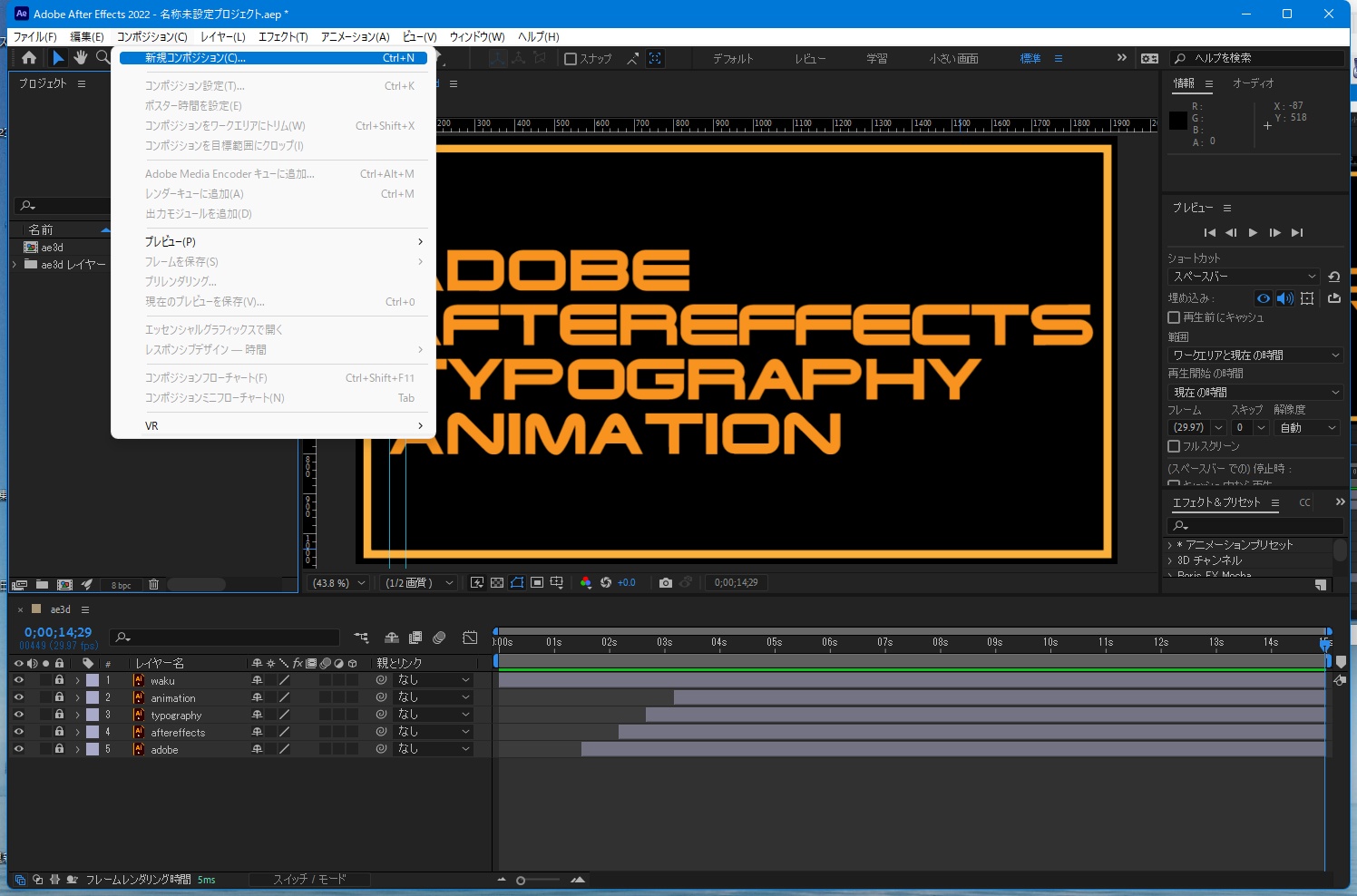
Task: Open the VR submenu
Action: [x=273, y=426]
